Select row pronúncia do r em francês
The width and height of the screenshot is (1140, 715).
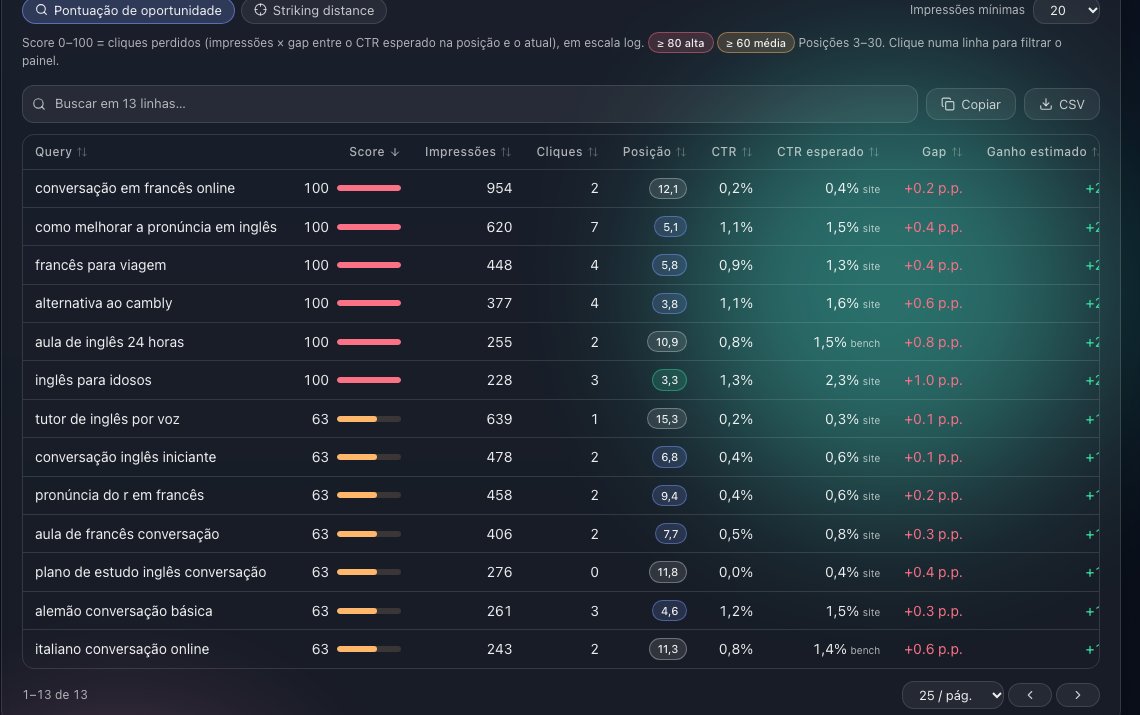561,495
